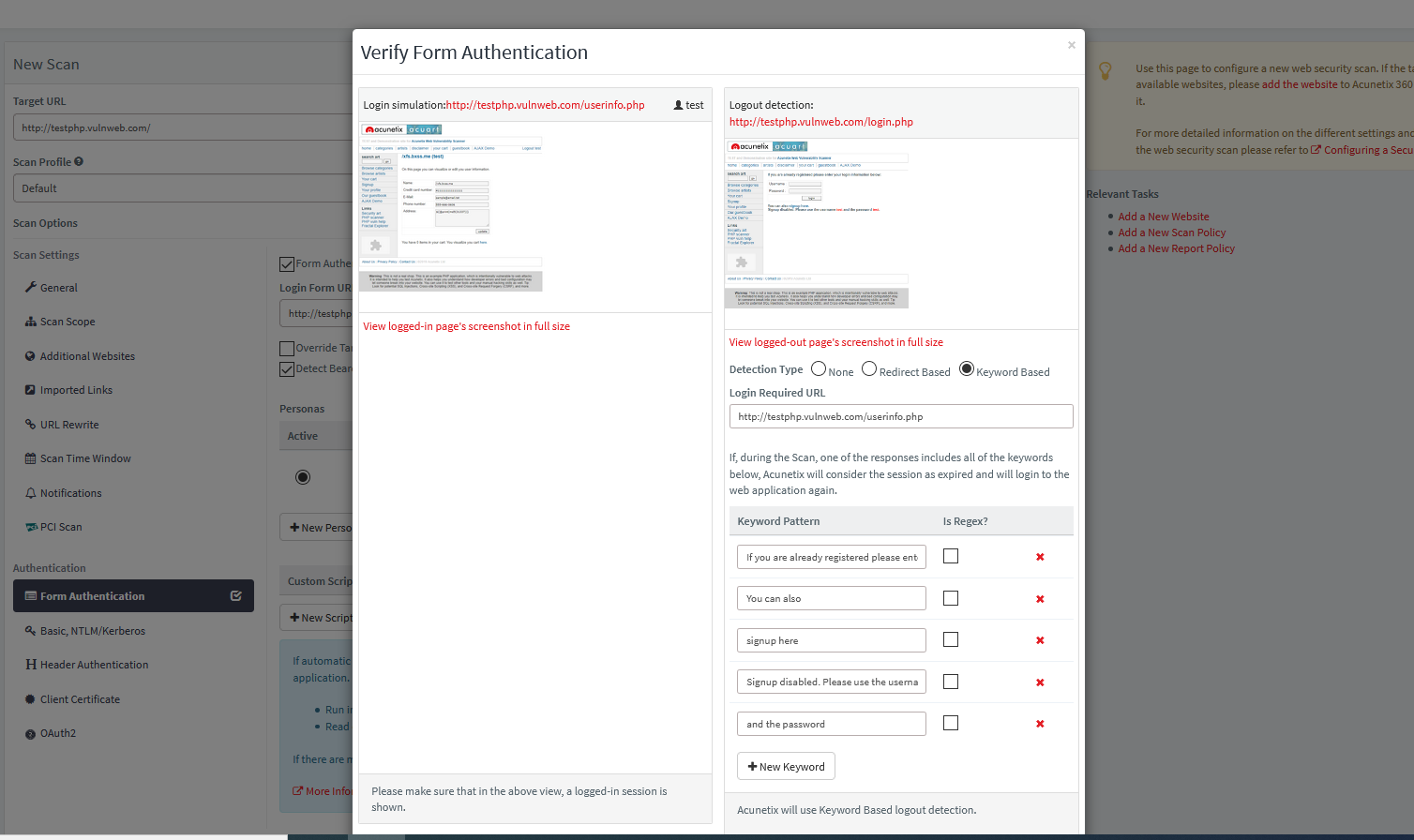Screen dimensions: 1414x840
Task: View logged-out page's screenshot in full size
Action: [x=836, y=342]
